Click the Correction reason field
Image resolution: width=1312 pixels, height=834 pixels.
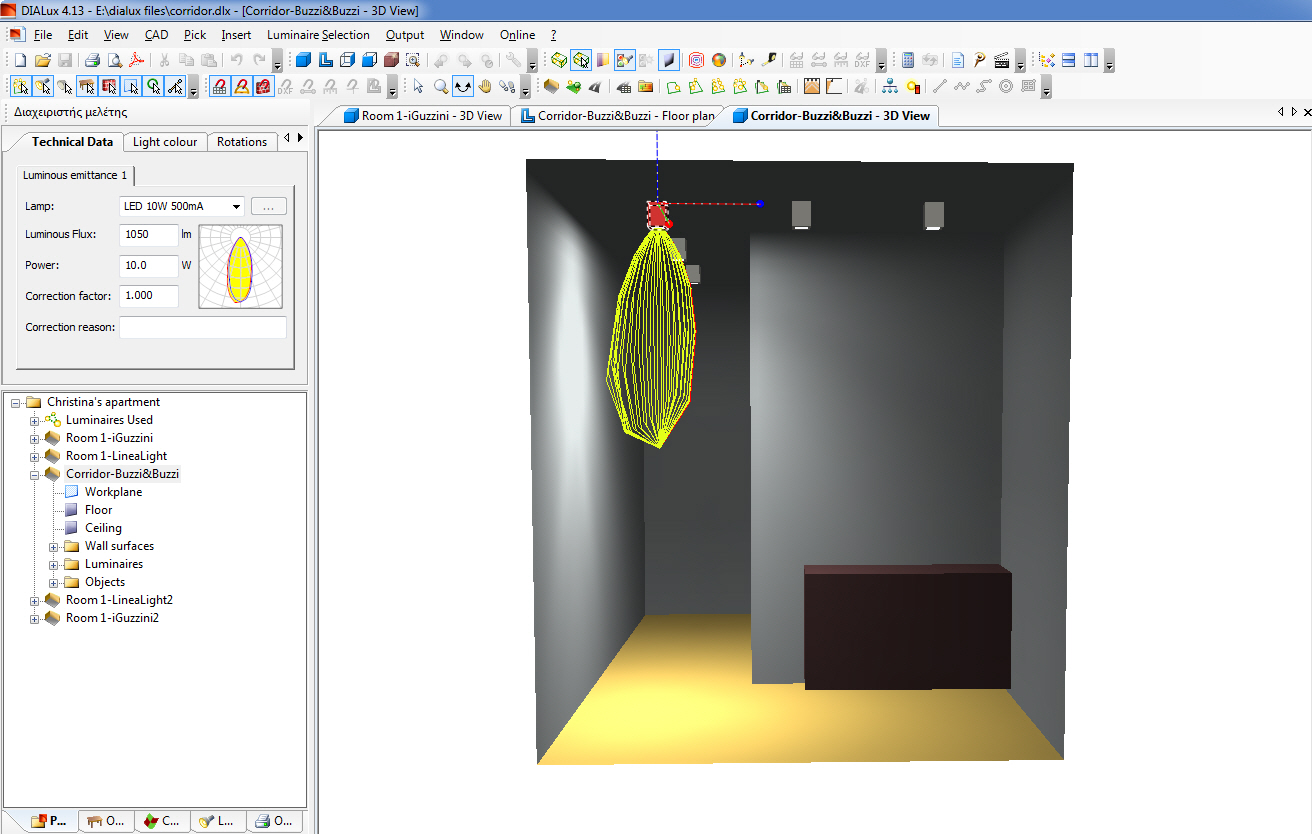(x=203, y=327)
